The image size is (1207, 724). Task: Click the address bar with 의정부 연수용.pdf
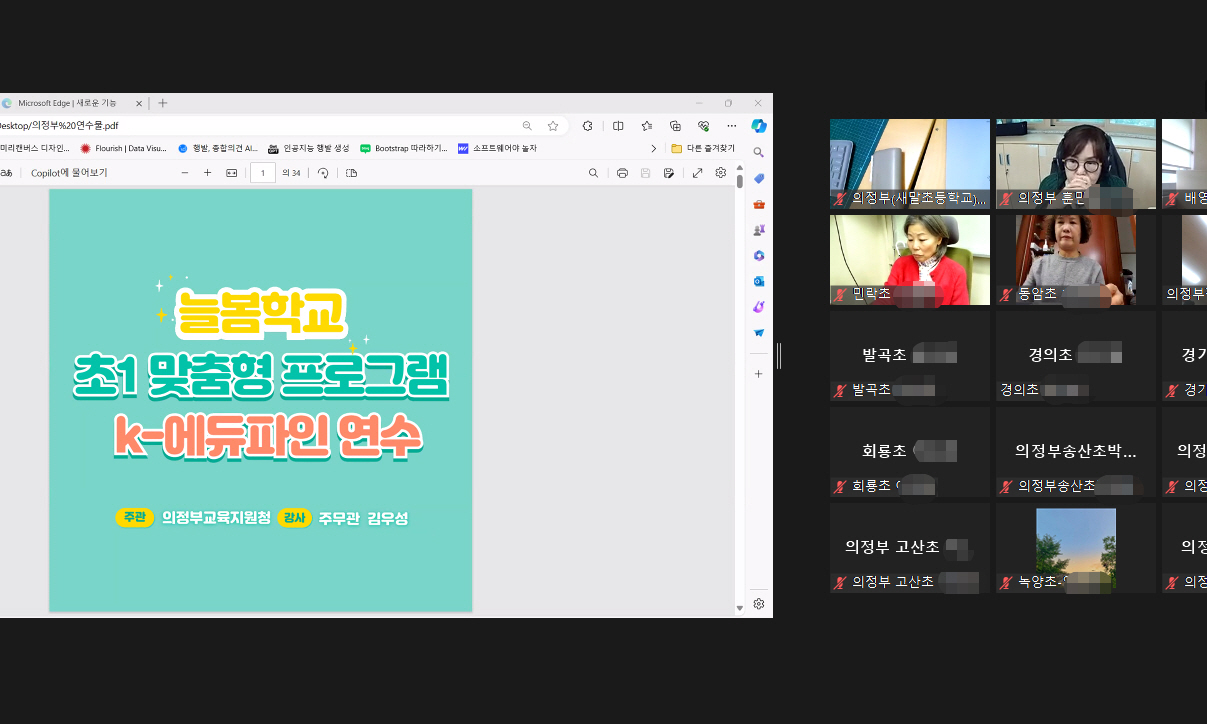[260, 126]
